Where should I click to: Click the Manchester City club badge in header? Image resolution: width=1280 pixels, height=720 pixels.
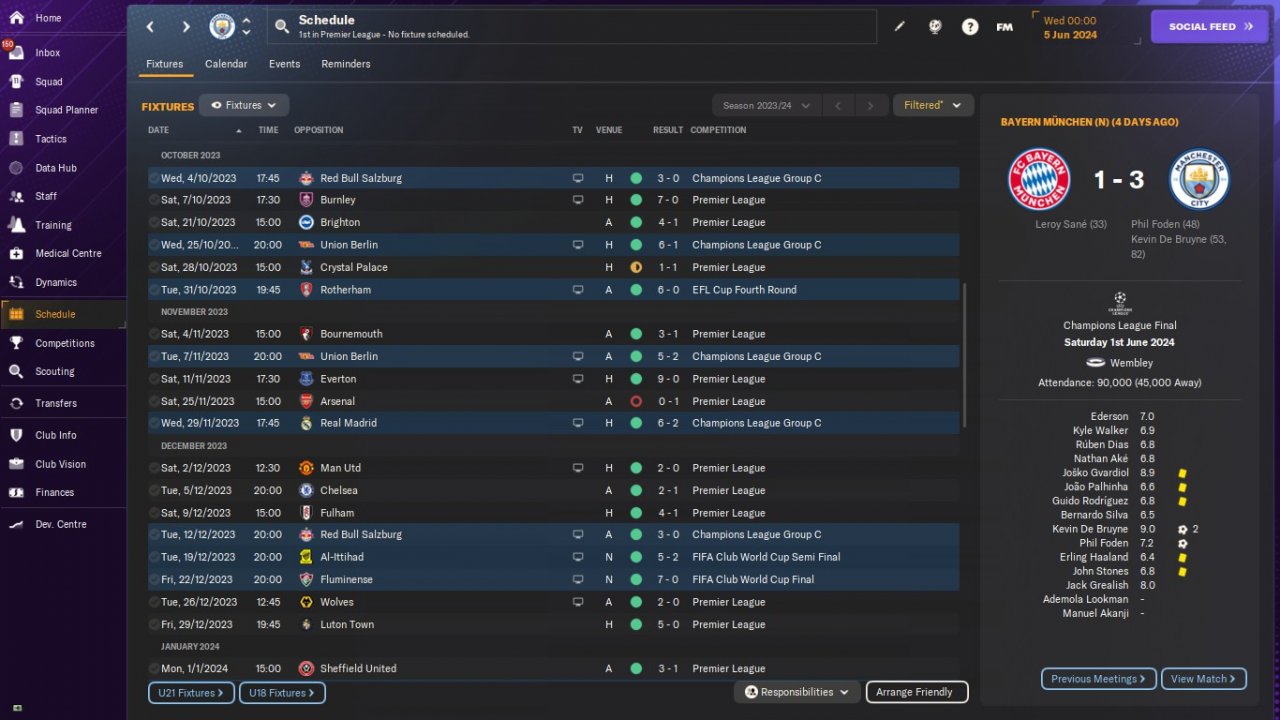(222, 26)
